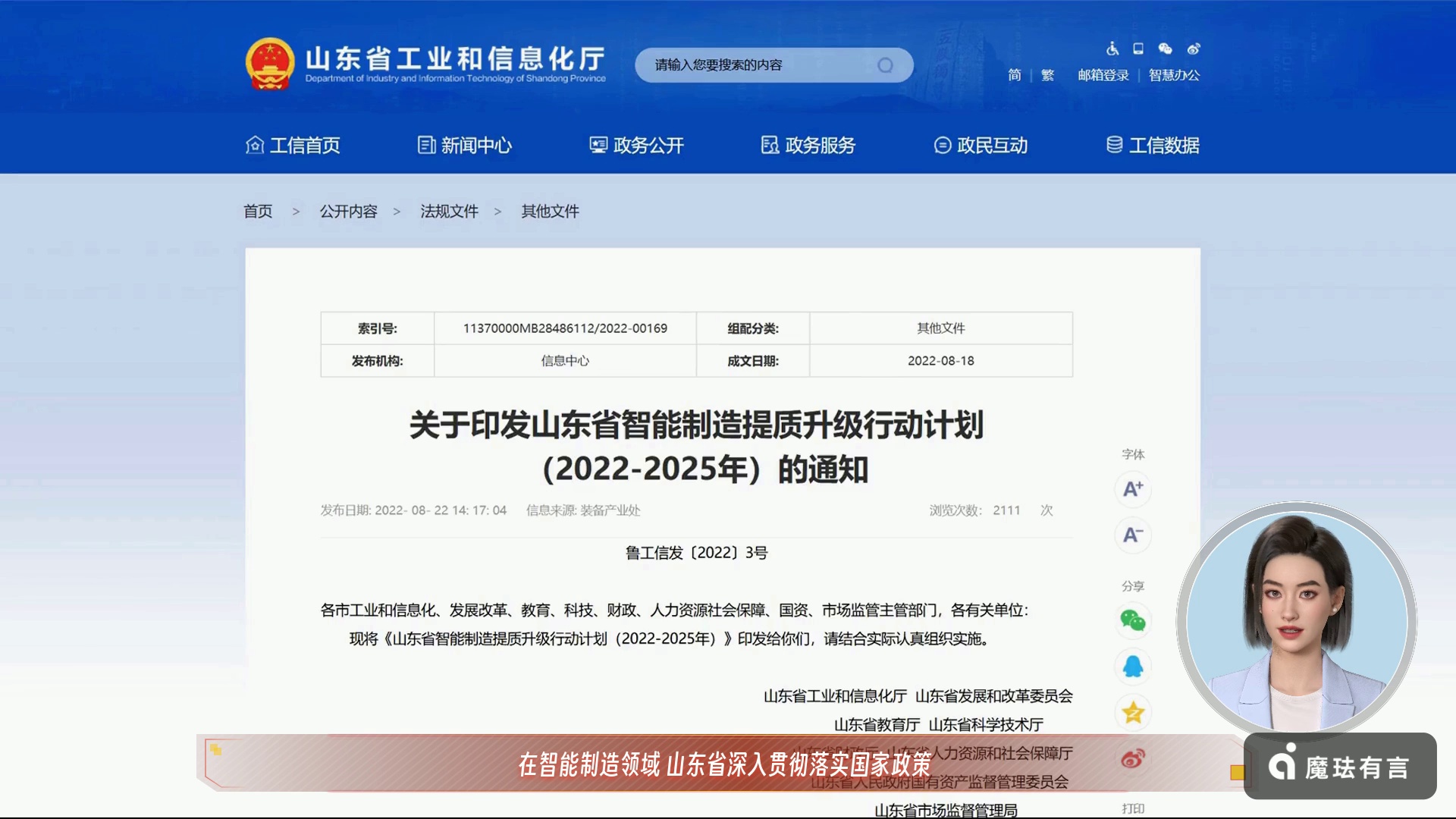Open the 政务公开 menu
The width and height of the screenshot is (1456, 819).
(x=637, y=145)
